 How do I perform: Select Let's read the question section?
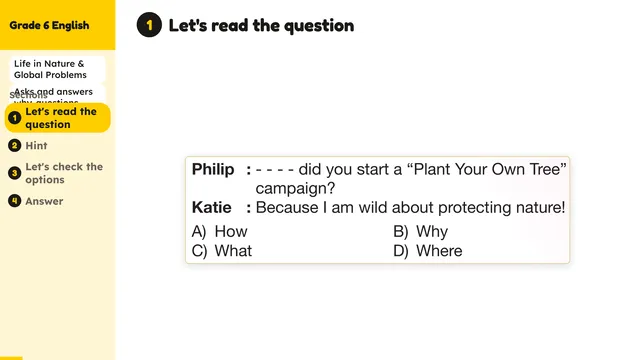point(58,118)
